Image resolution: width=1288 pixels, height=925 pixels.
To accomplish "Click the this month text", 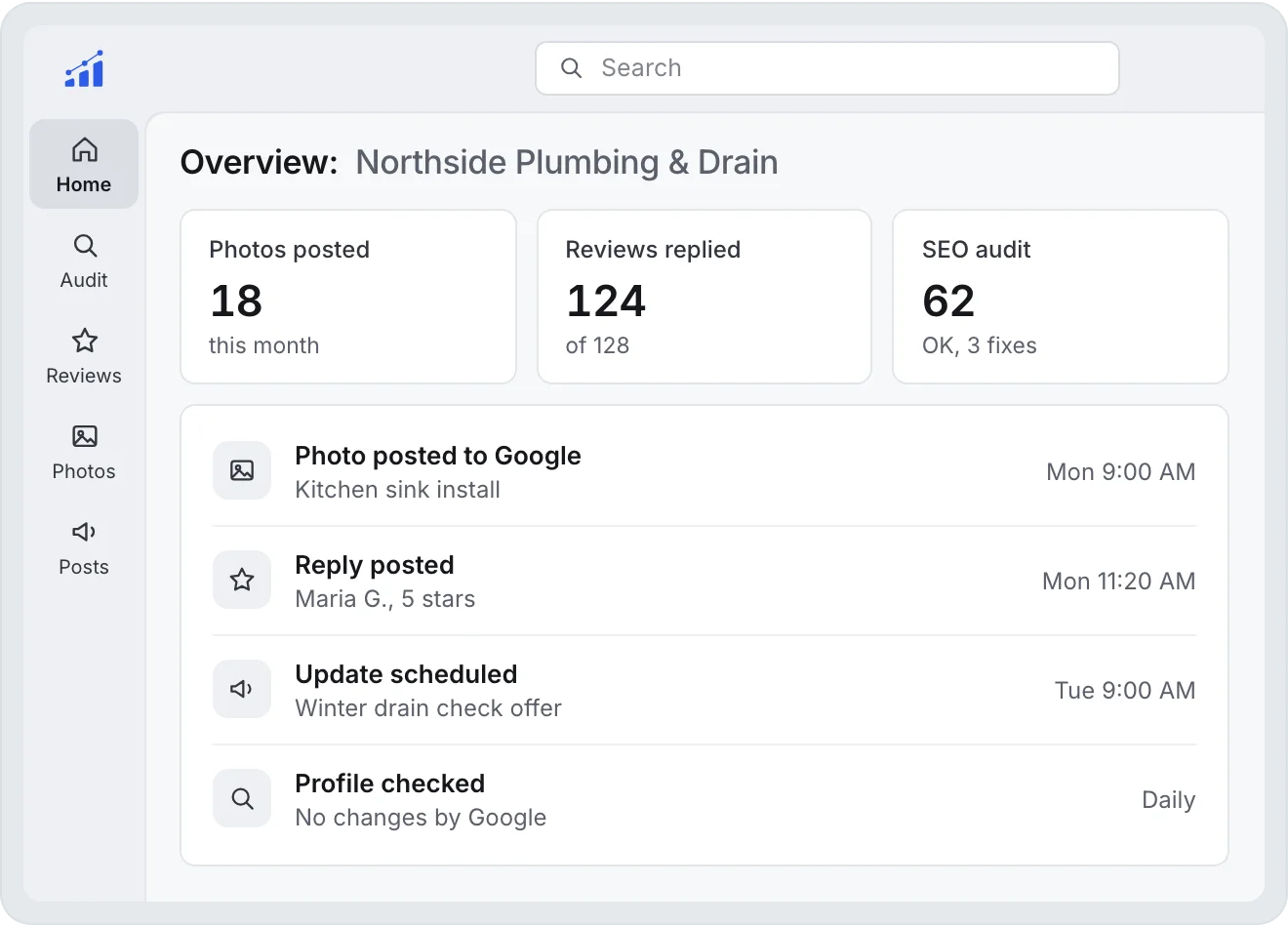I will click(263, 345).
